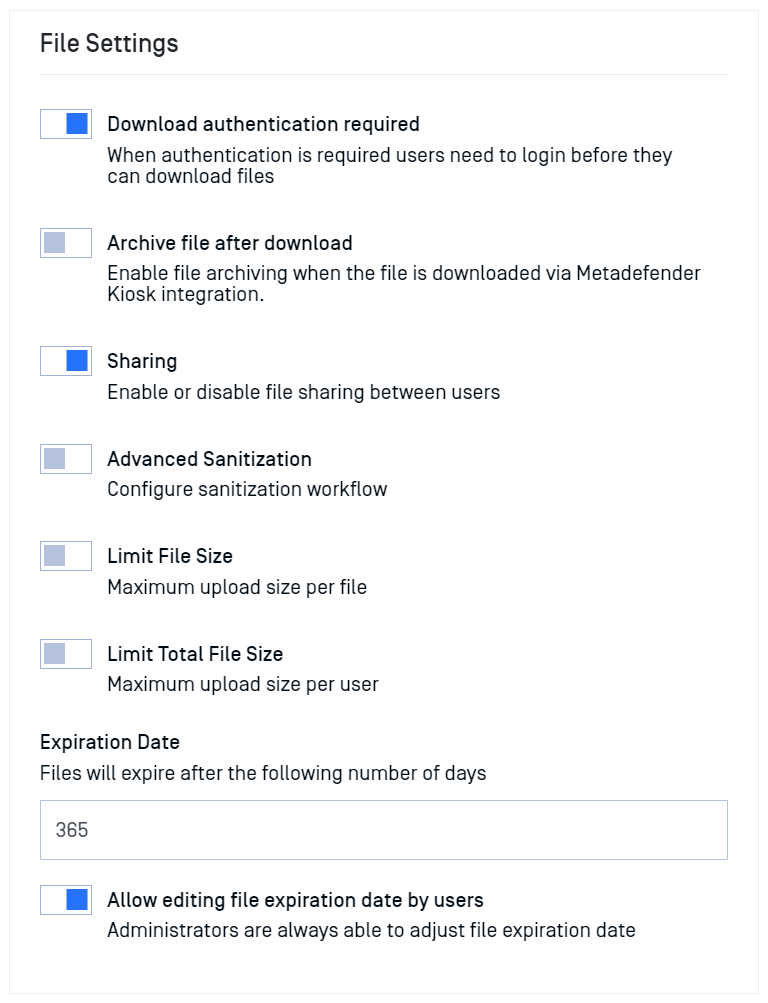Viewport: 768px width, 1003px height.
Task: Enable the Limit Total File Size toggle
Action: pos(66,654)
